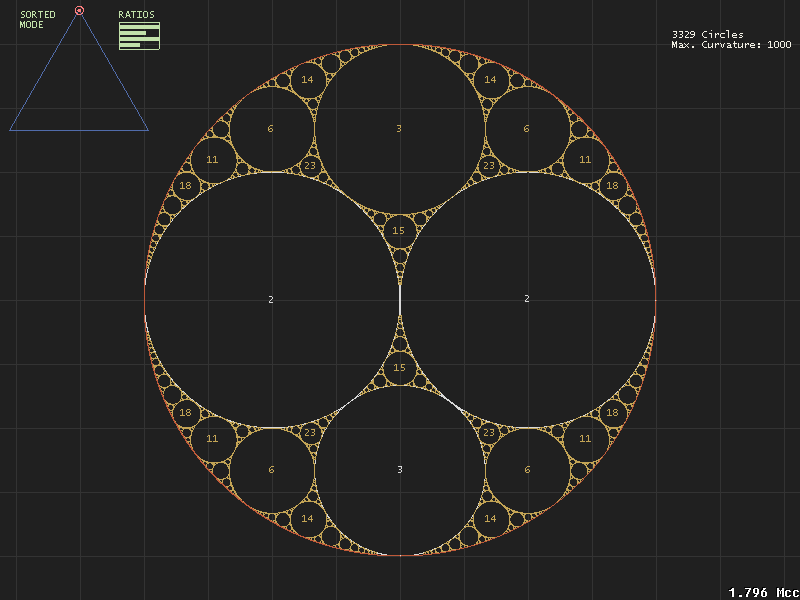Click the lower-left circle labeled 11
Image resolution: width=800 pixels, height=600 pixels.
point(212,439)
